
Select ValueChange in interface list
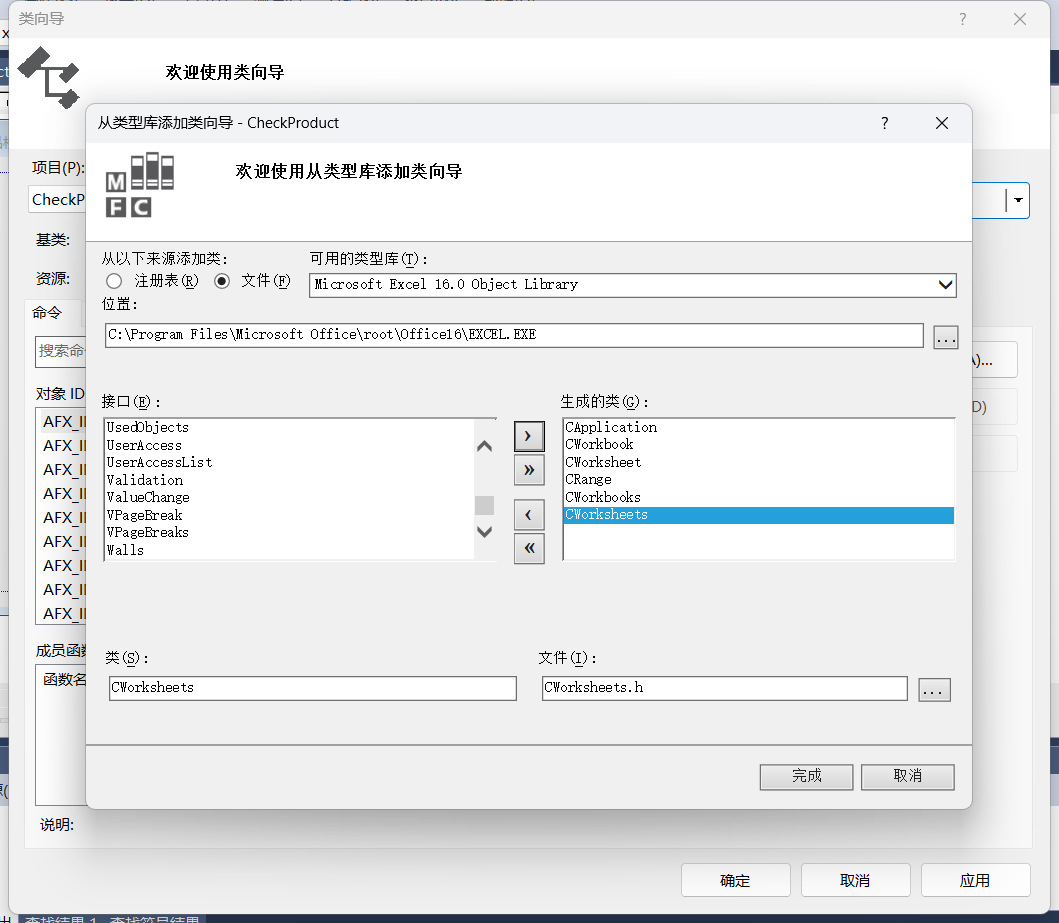pyautogui.click(x=290, y=498)
